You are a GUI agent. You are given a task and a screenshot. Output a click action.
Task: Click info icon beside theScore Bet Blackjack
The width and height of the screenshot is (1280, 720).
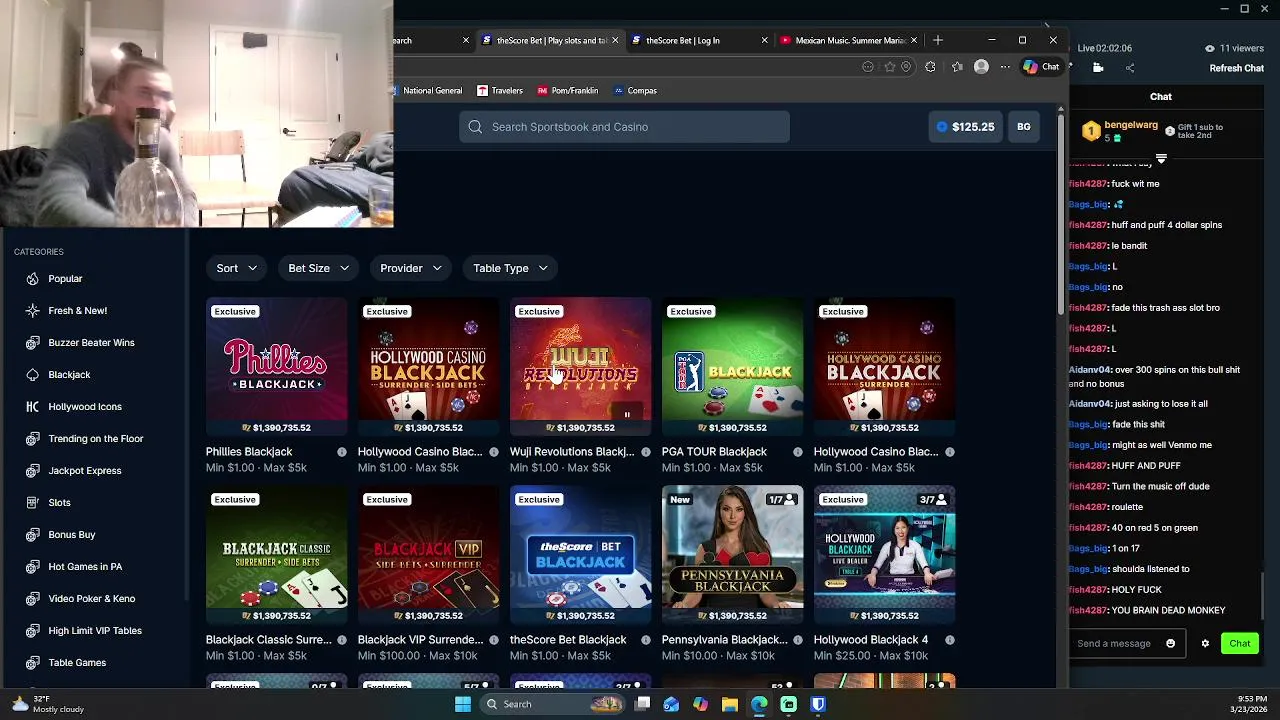click(x=646, y=640)
